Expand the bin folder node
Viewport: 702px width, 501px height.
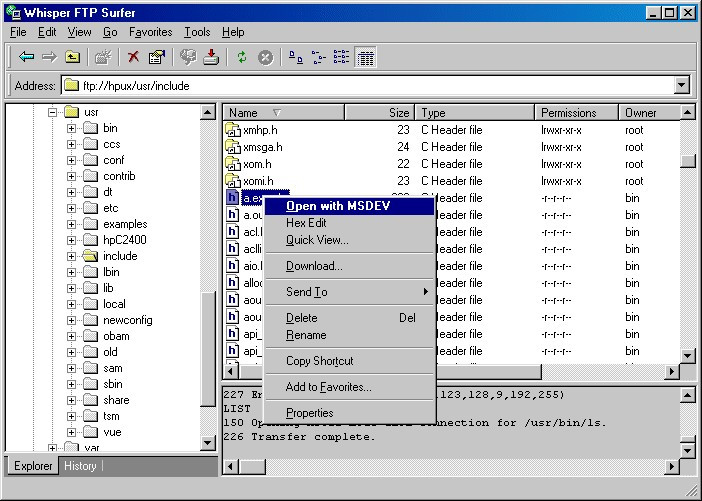(x=71, y=128)
